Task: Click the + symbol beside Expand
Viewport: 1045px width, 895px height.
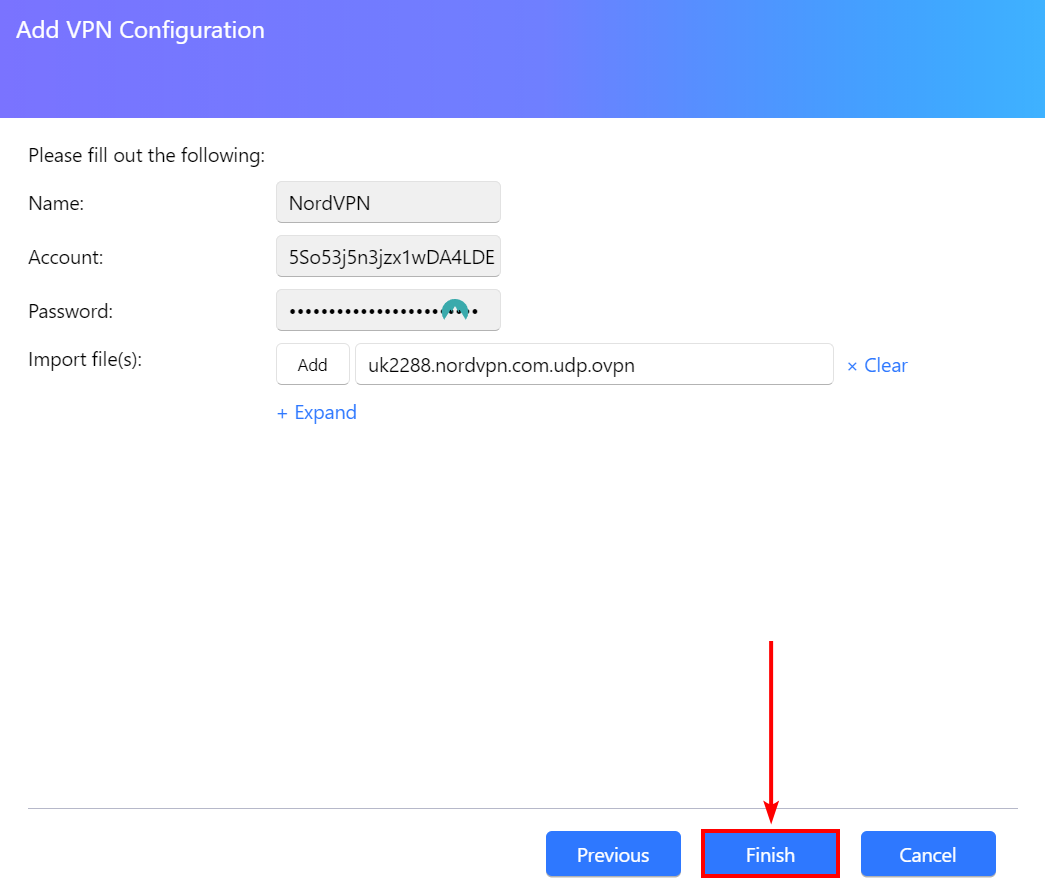Action: point(282,413)
